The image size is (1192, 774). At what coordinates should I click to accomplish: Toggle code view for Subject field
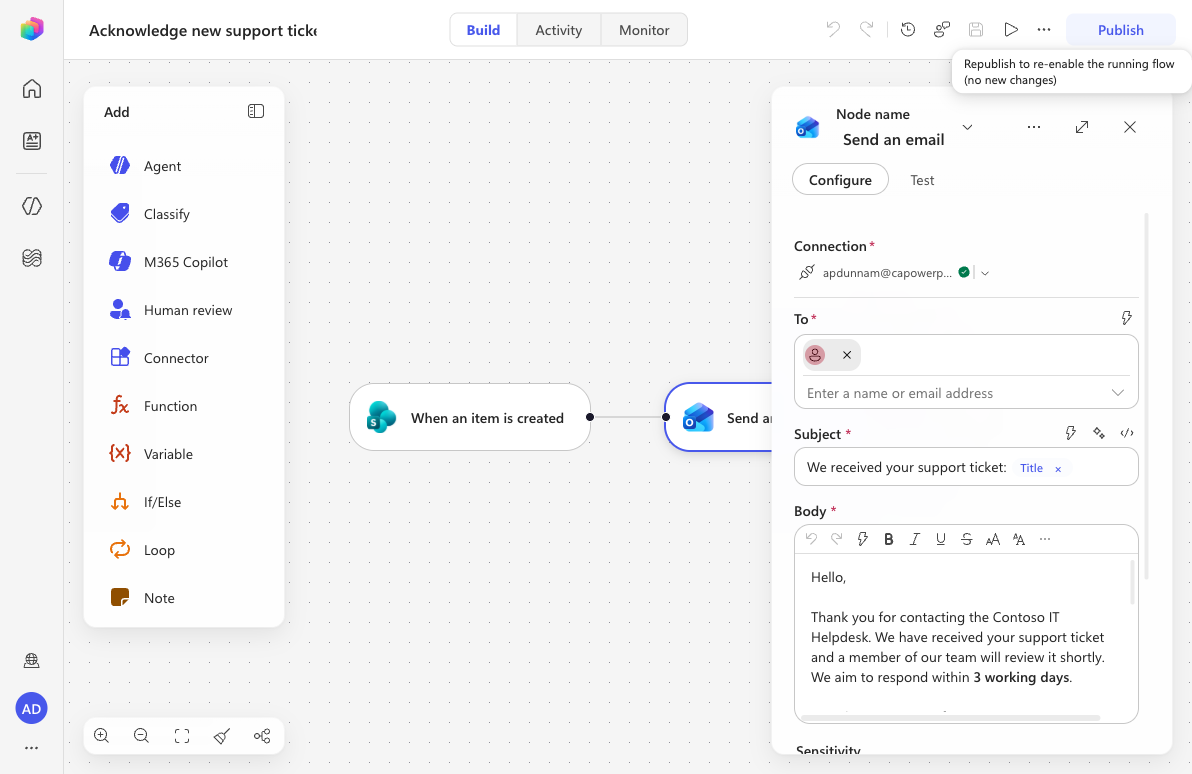1127,433
